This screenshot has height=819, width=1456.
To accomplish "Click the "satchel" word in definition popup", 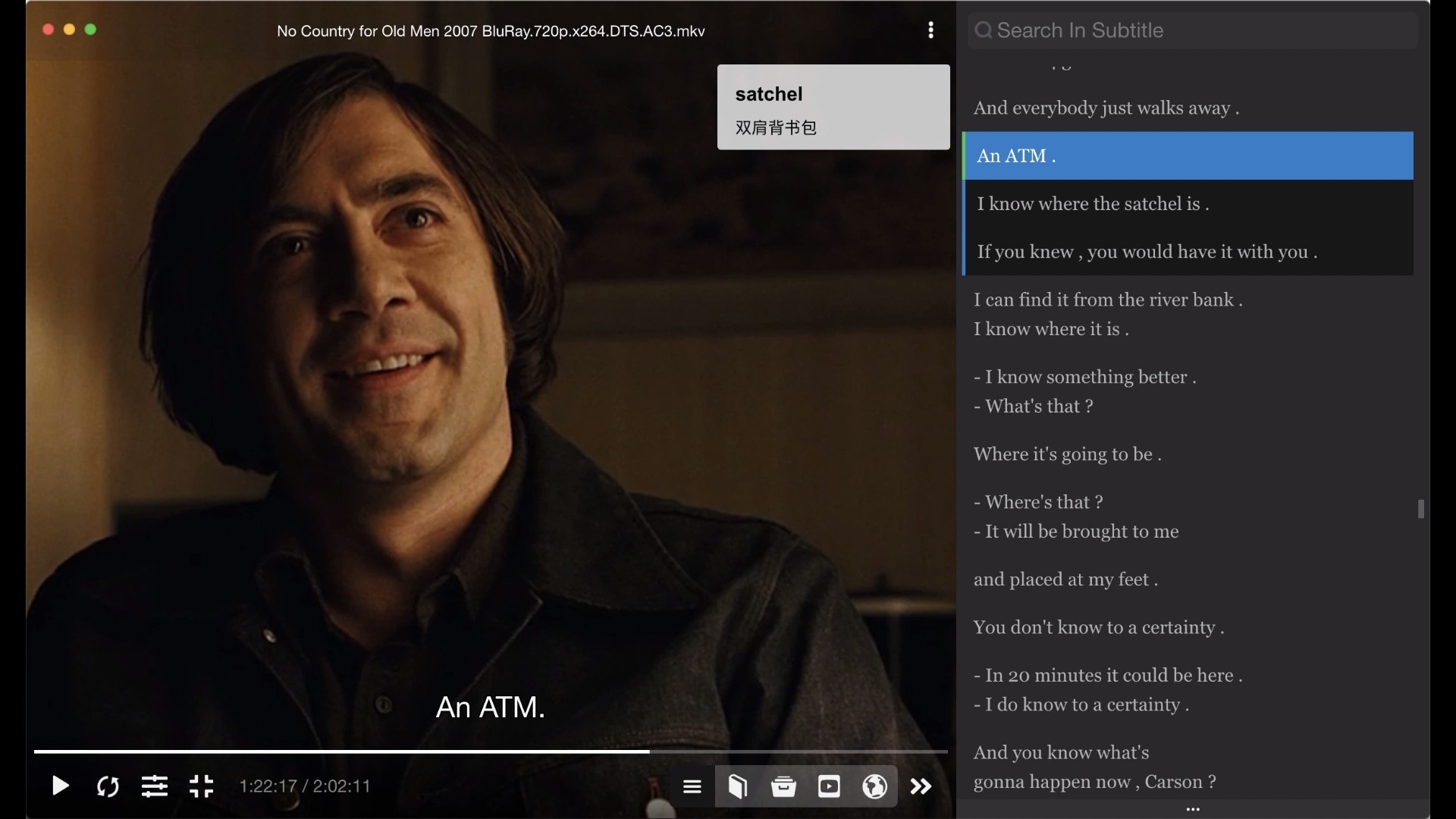I will [769, 94].
